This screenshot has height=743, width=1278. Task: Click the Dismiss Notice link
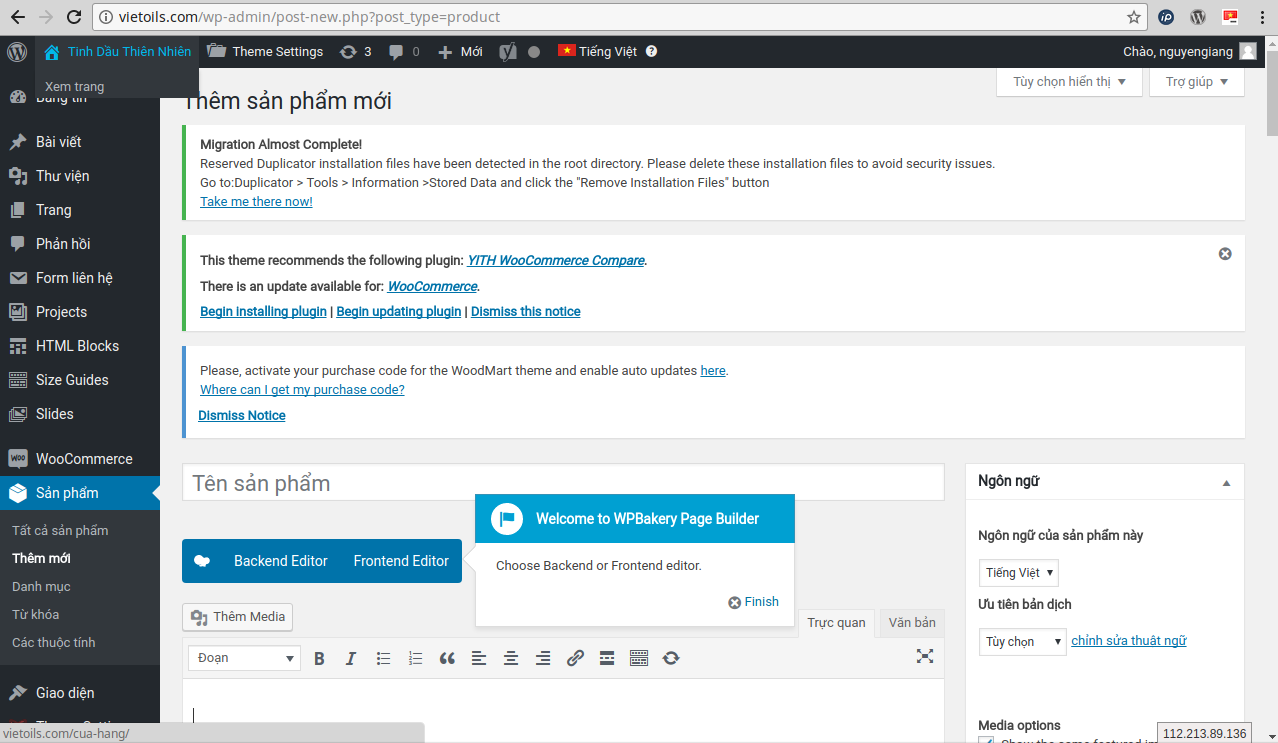click(242, 416)
